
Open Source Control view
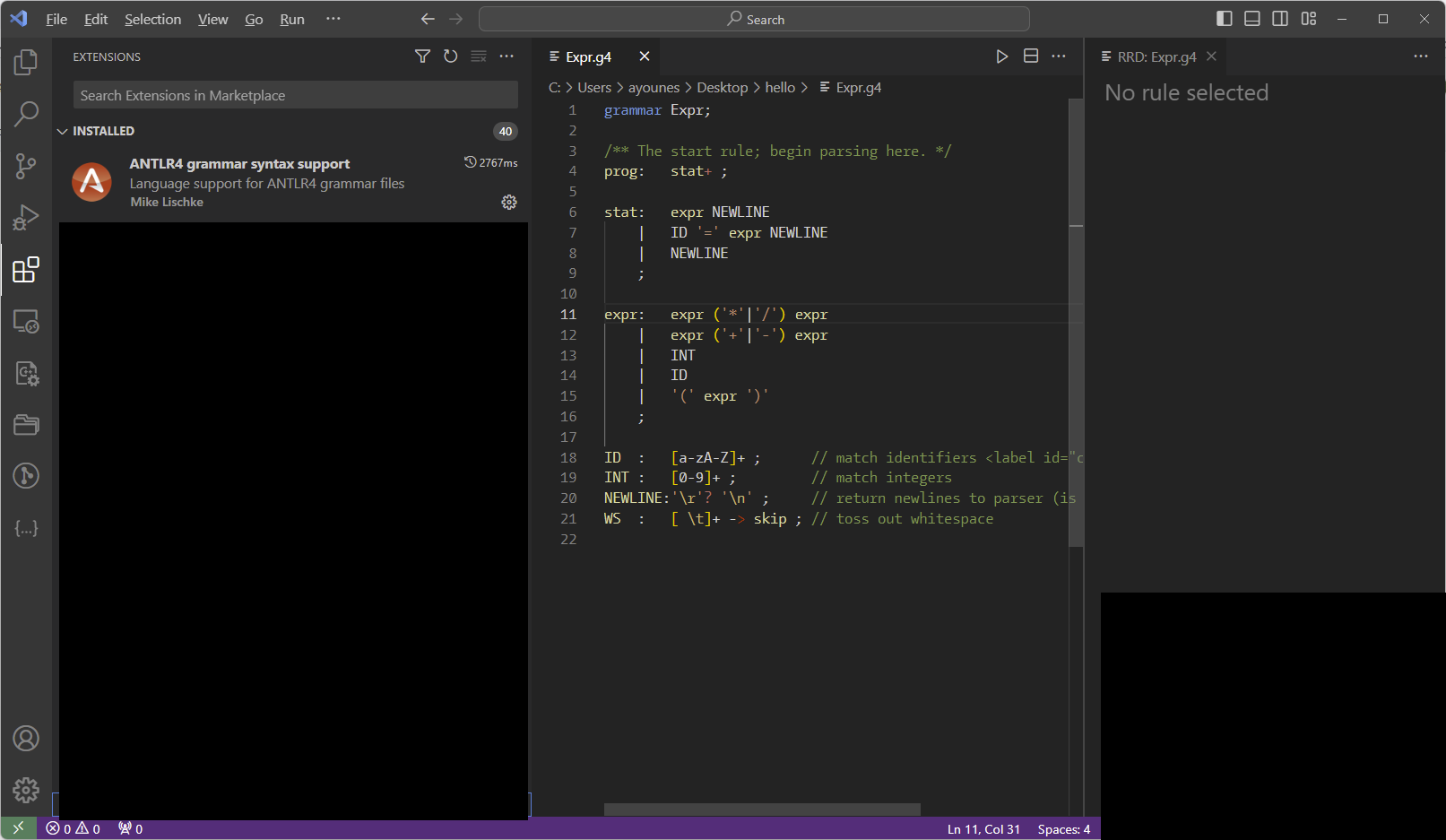click(26, 166)
